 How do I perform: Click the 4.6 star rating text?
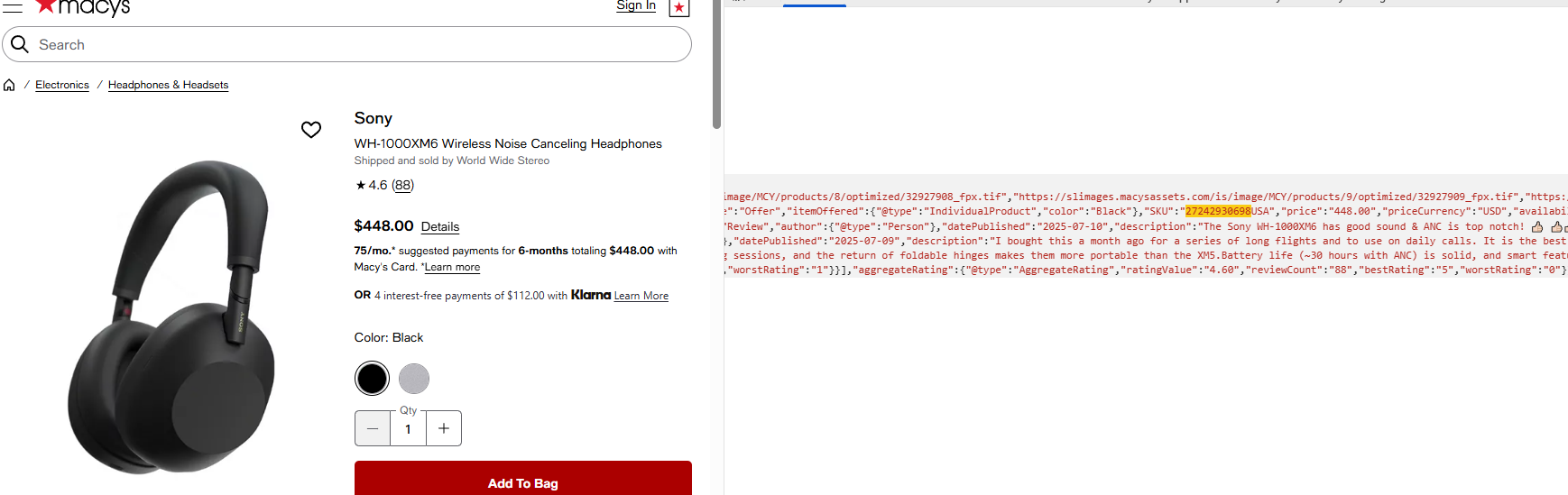372,185
